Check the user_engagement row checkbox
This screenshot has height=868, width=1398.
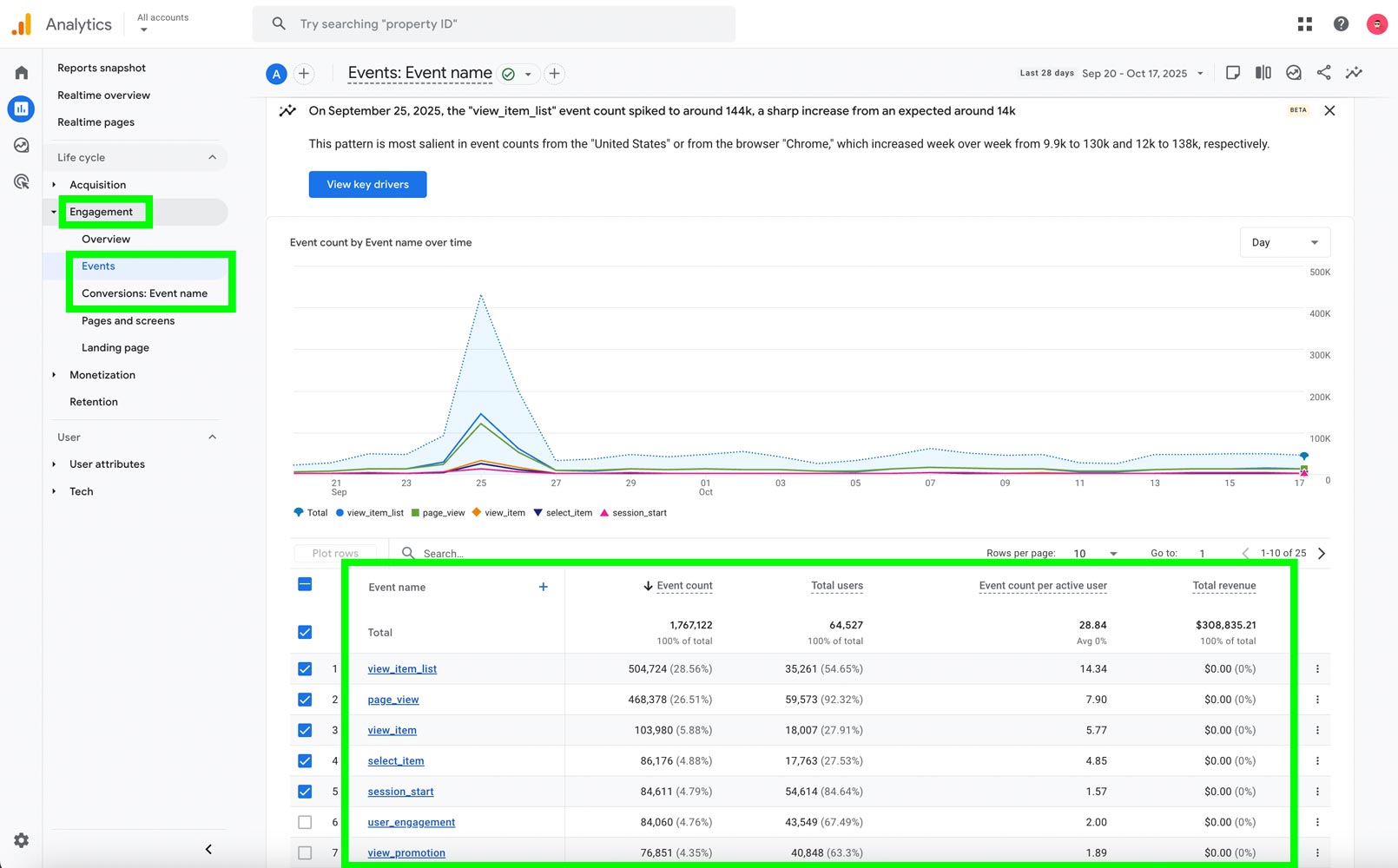305,822
